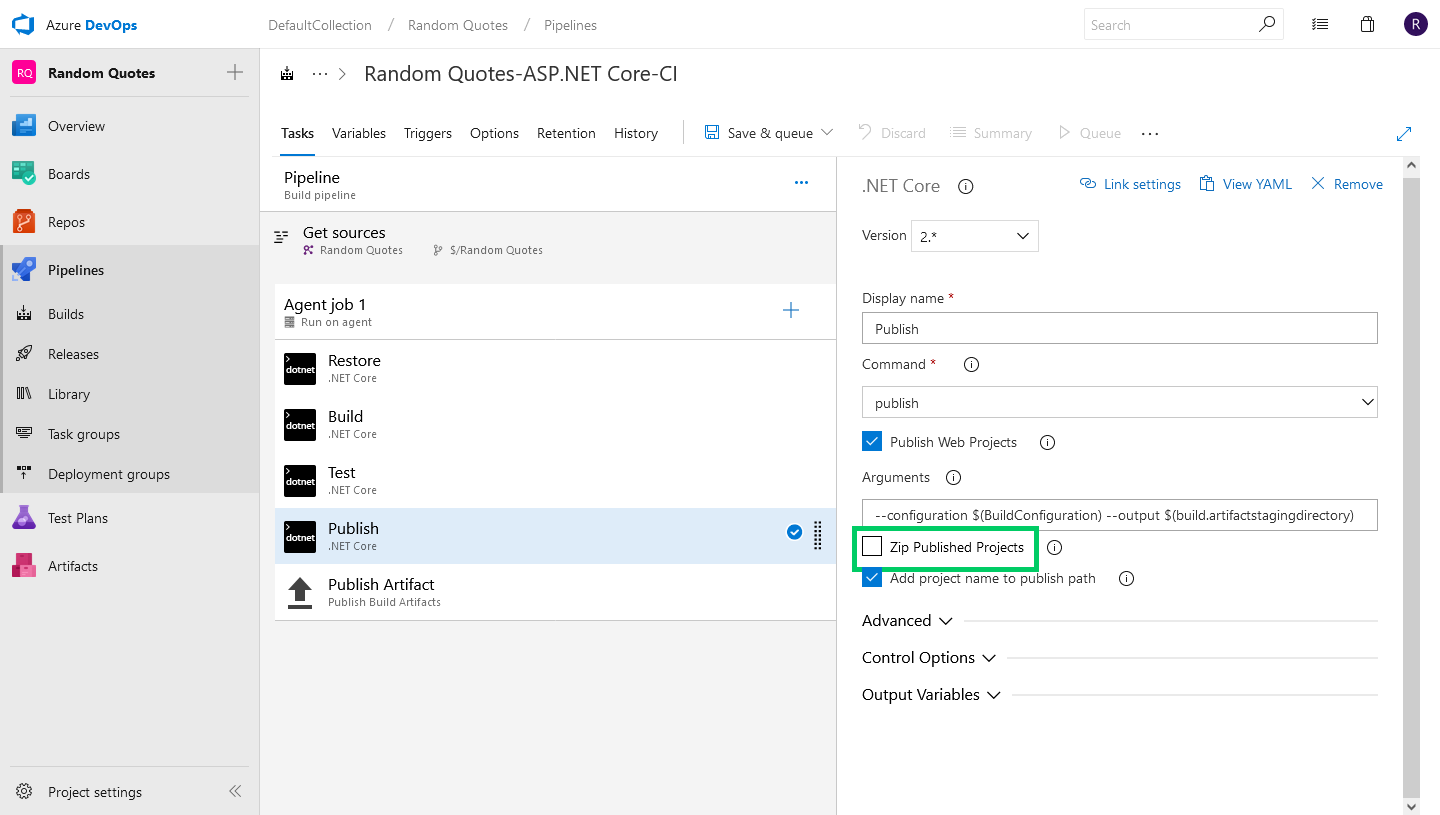
Task: Switch to the Variables tab
Action: (x=359, y=133)
